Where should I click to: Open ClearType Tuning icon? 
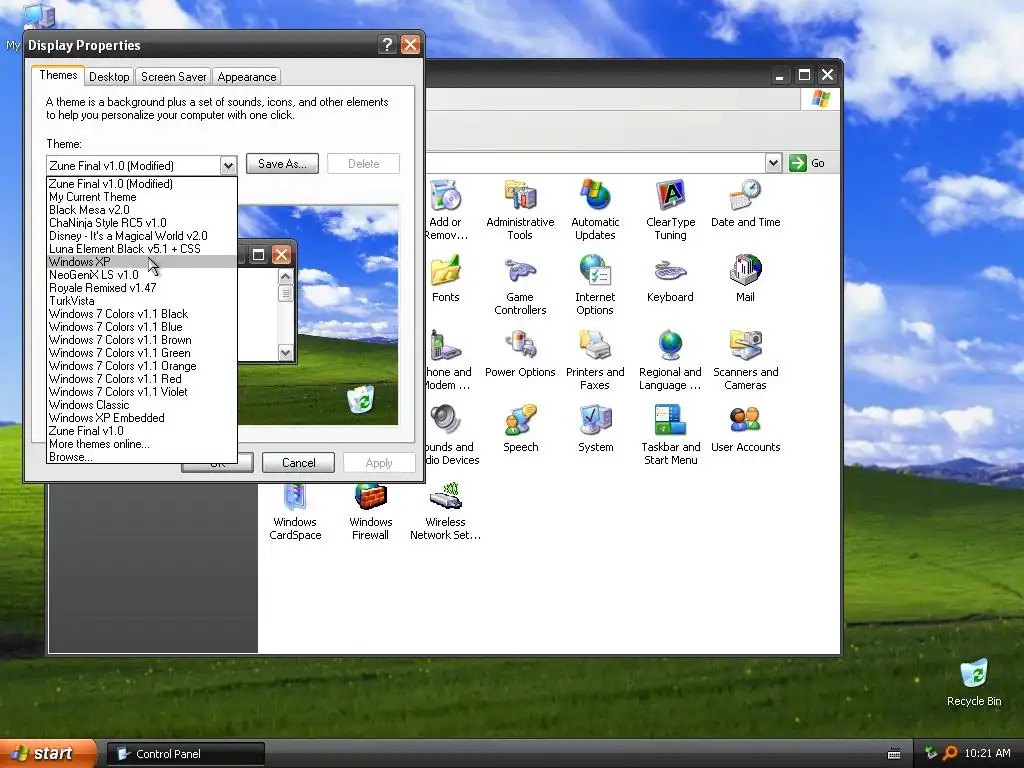670,196
